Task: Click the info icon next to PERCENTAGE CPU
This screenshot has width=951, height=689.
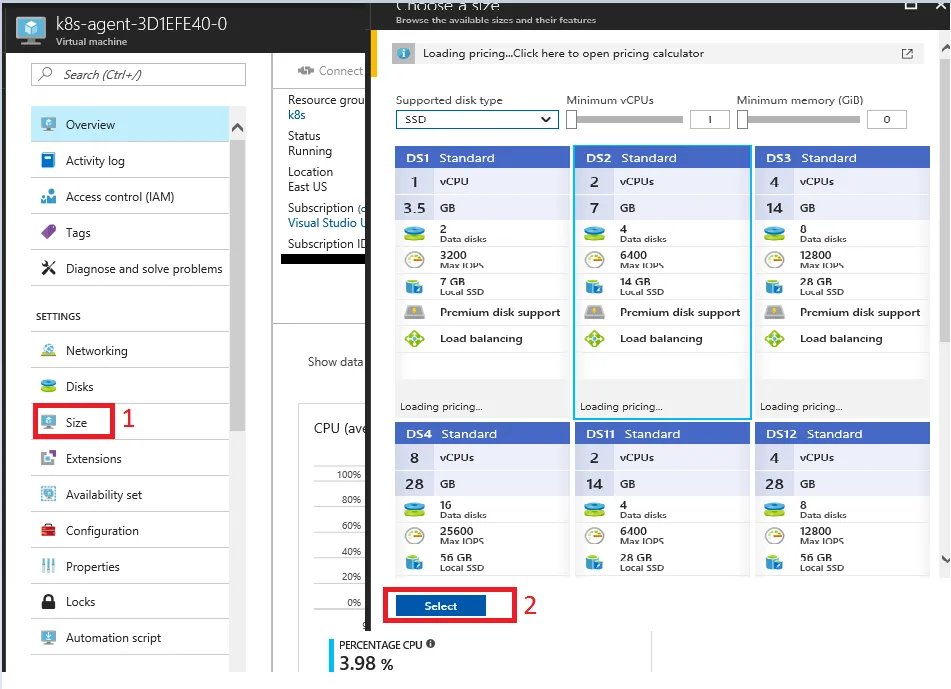Action: pyautogui.click(x=431, y=644)
